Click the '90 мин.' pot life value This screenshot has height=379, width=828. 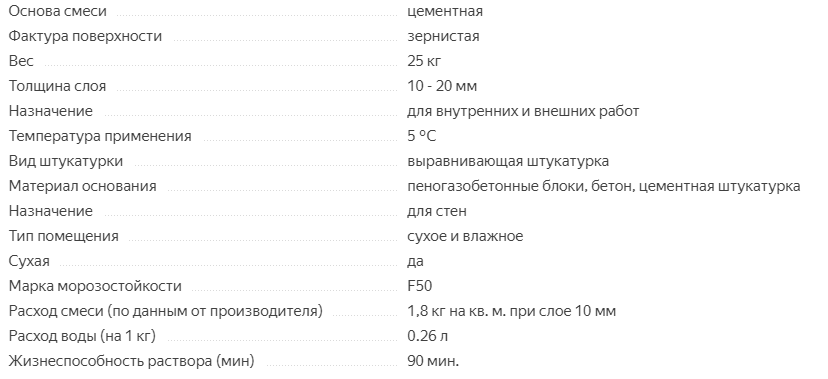click(x=433, y=361)
